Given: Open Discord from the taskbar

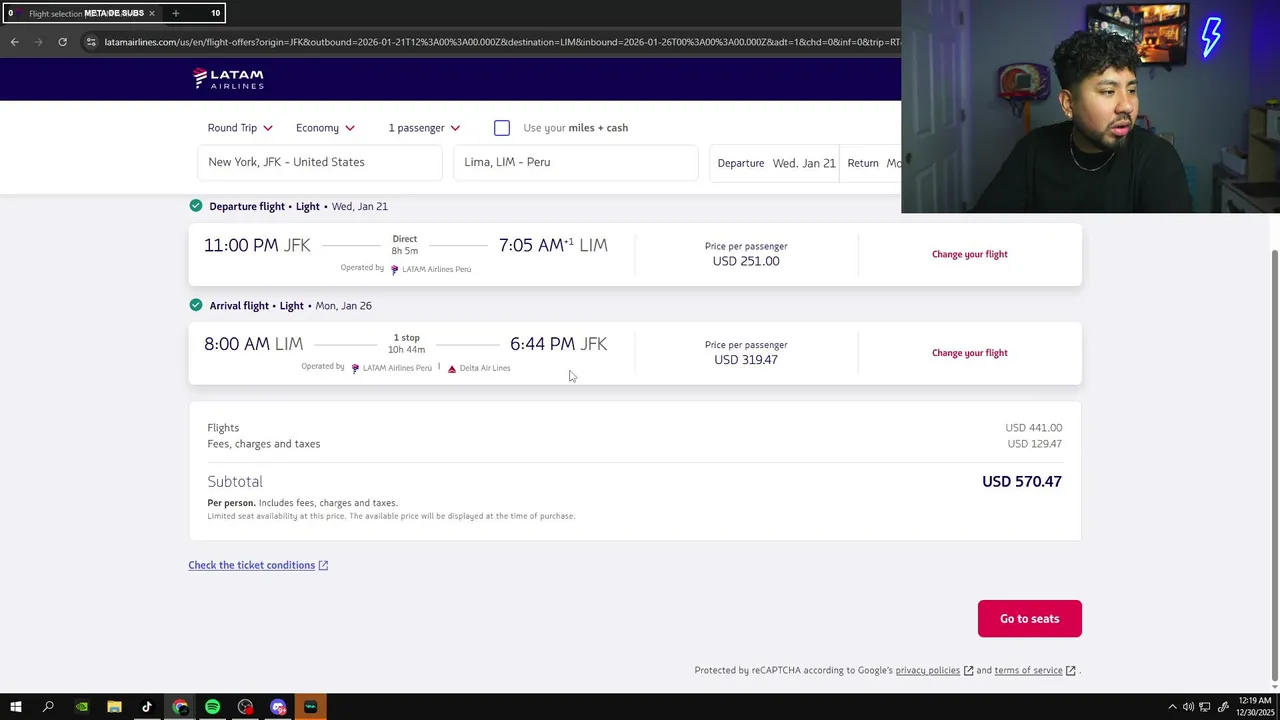Looking at the screenshot, I should [x=278, y=707].
